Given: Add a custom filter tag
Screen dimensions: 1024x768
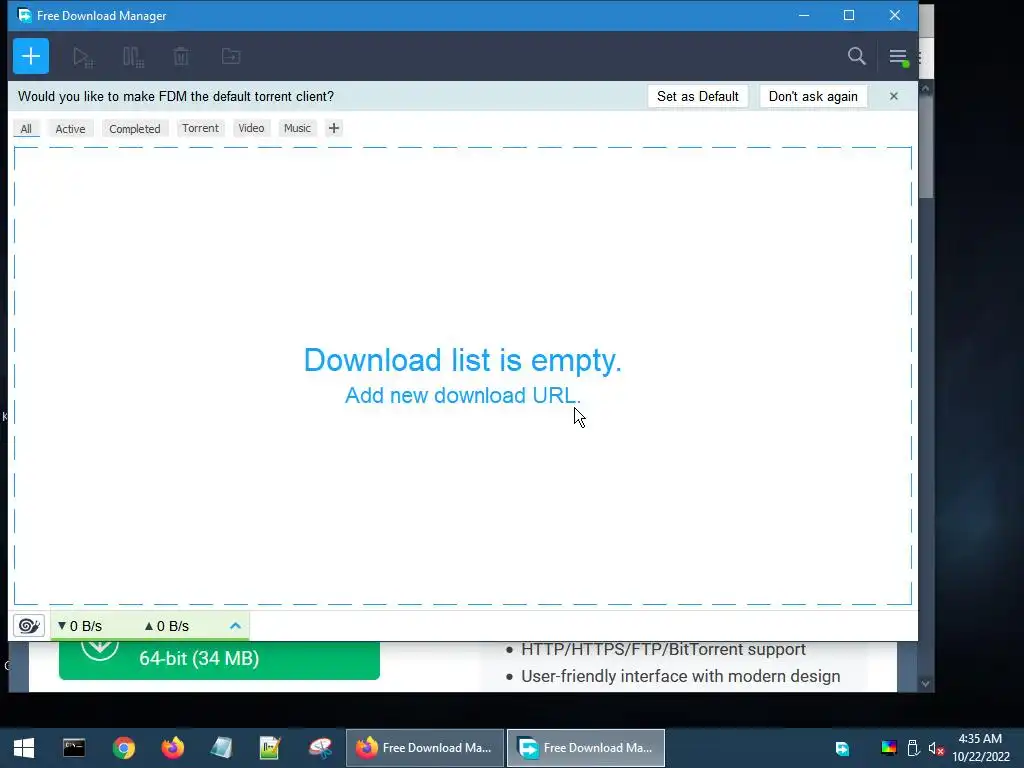Looking at the screenshot, I should (x=334, y=128).
